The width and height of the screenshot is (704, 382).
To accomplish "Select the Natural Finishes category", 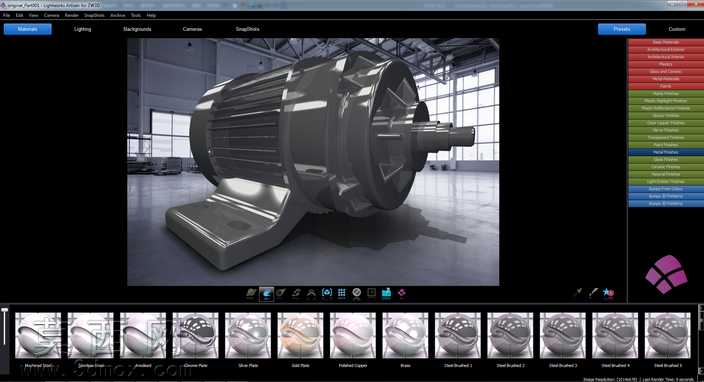I will coord(665,174).
